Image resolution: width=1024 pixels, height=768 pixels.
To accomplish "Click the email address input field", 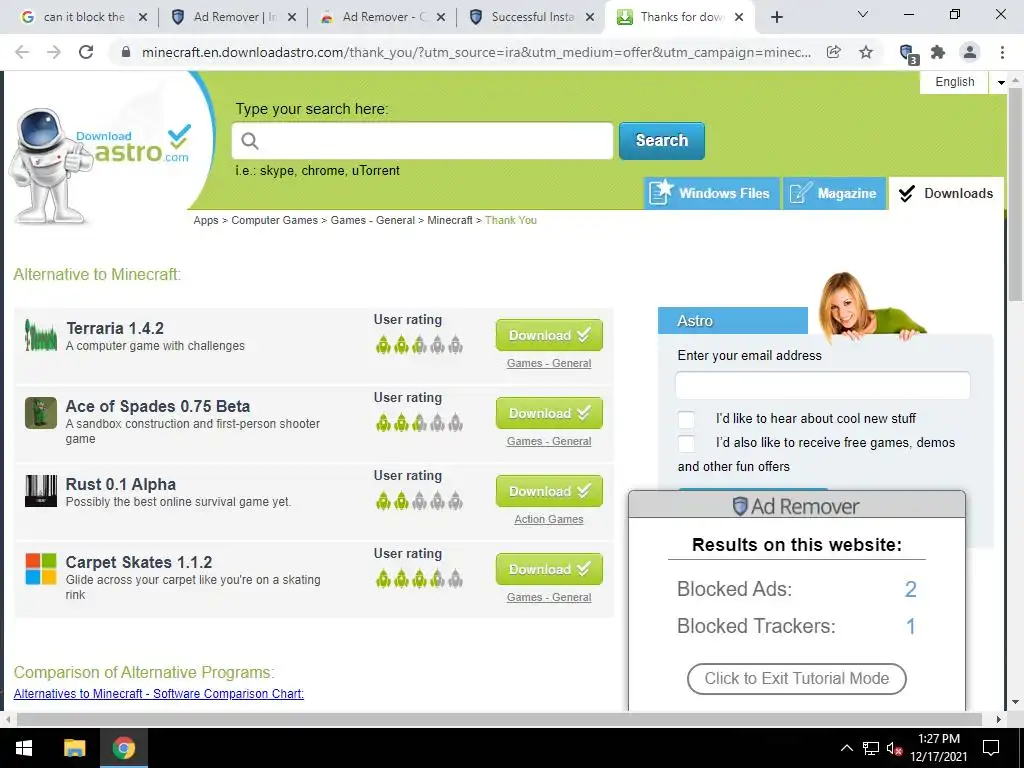I will [x=822, y=385].
